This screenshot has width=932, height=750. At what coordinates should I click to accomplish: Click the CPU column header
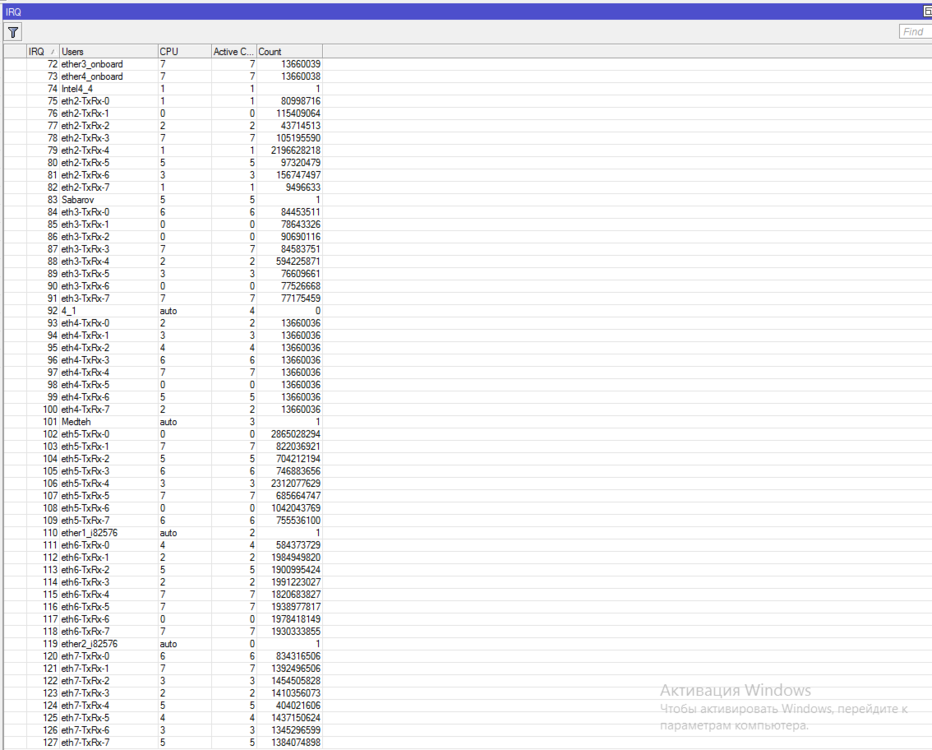(182, 51)
